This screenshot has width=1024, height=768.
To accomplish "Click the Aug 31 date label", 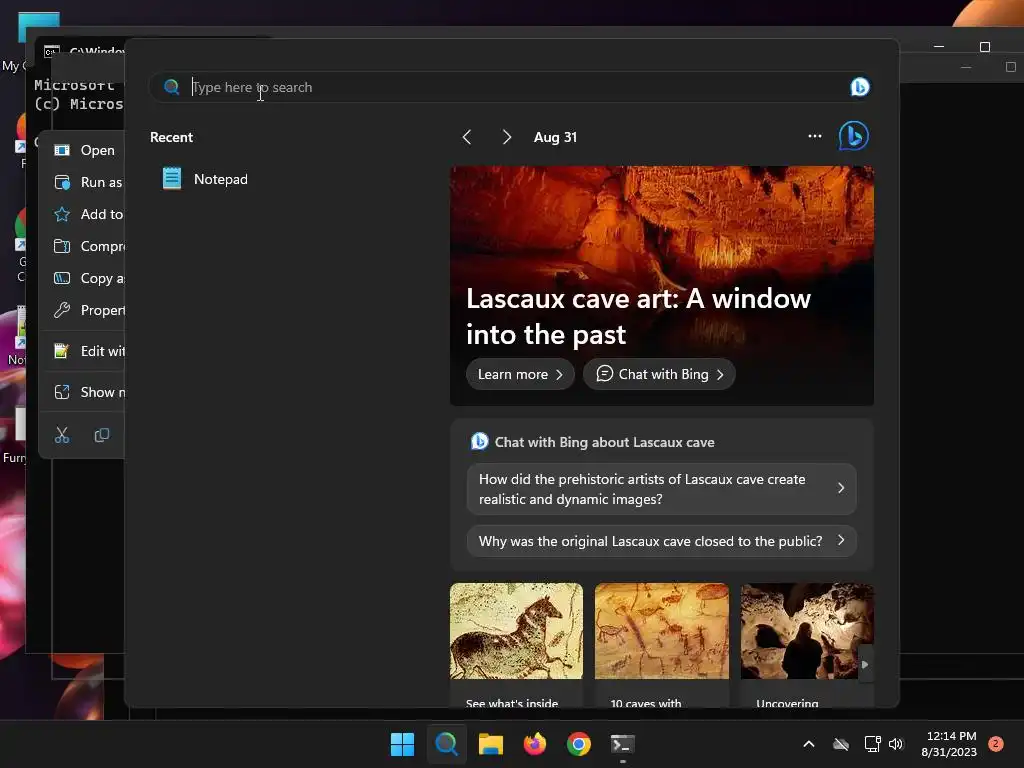I will pos(555,137).
